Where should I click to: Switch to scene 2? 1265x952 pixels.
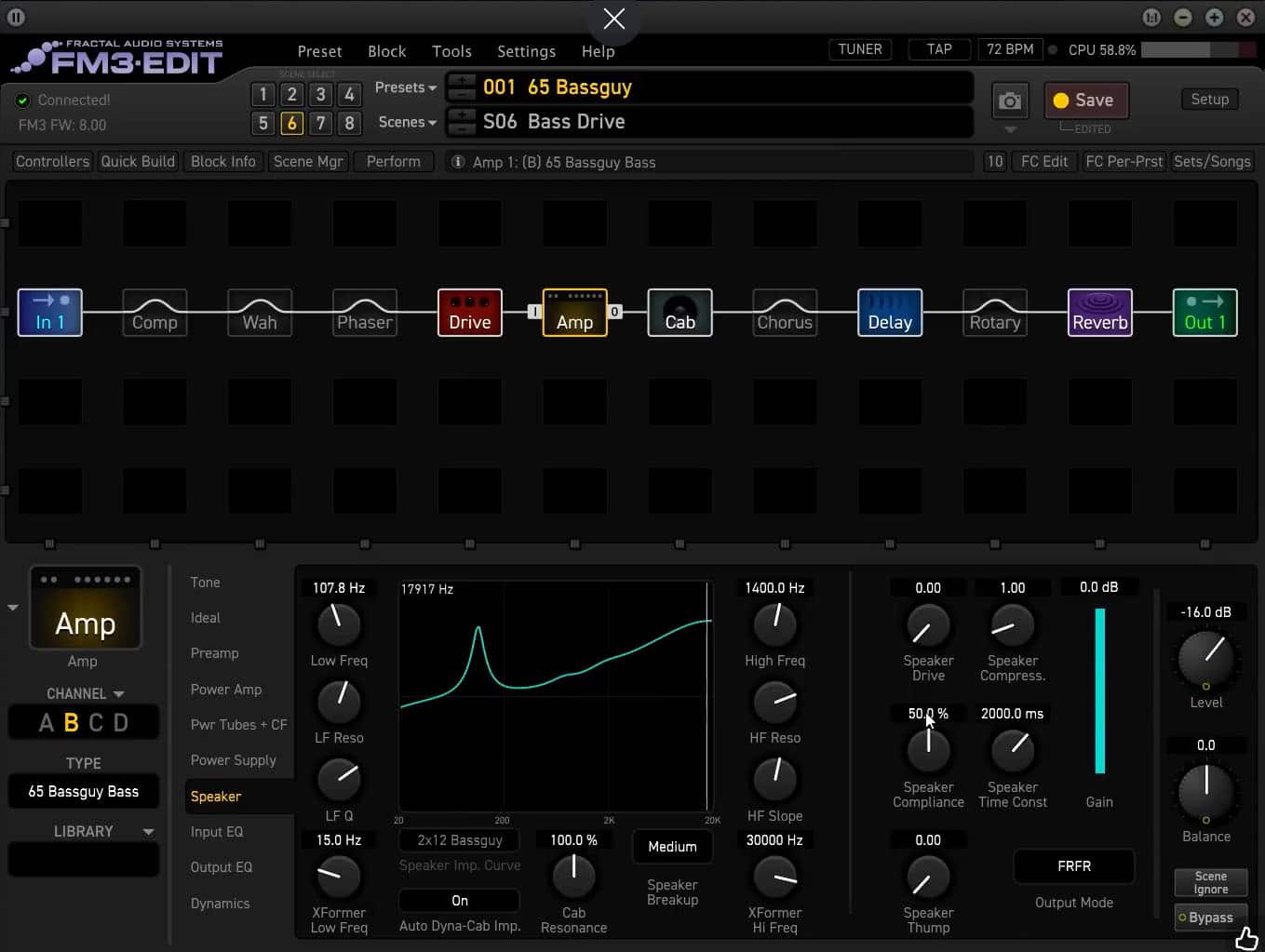(x=292, y=94)
